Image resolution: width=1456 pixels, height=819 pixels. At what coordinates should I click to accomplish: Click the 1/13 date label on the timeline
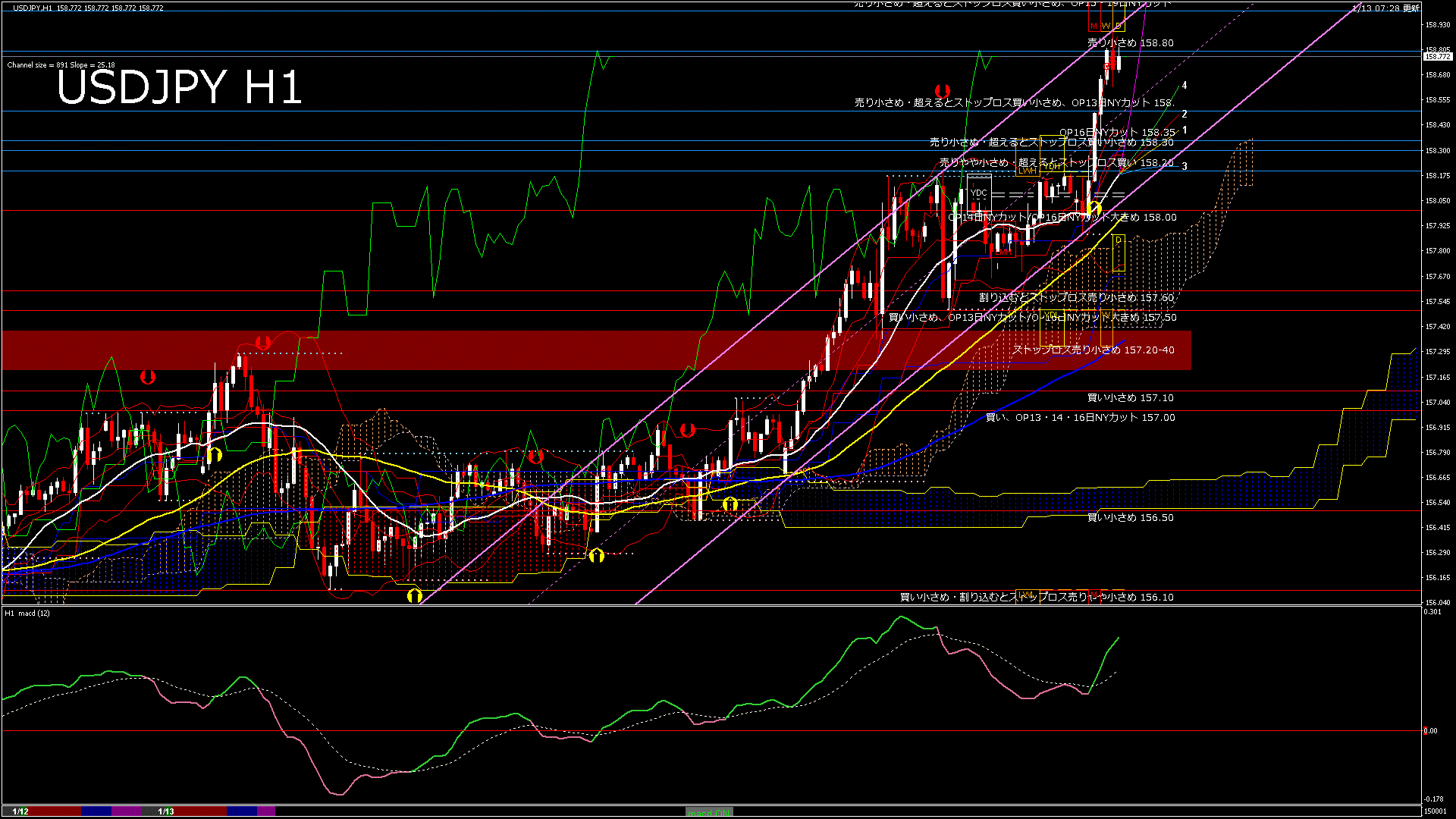click(x=165, y=811)
